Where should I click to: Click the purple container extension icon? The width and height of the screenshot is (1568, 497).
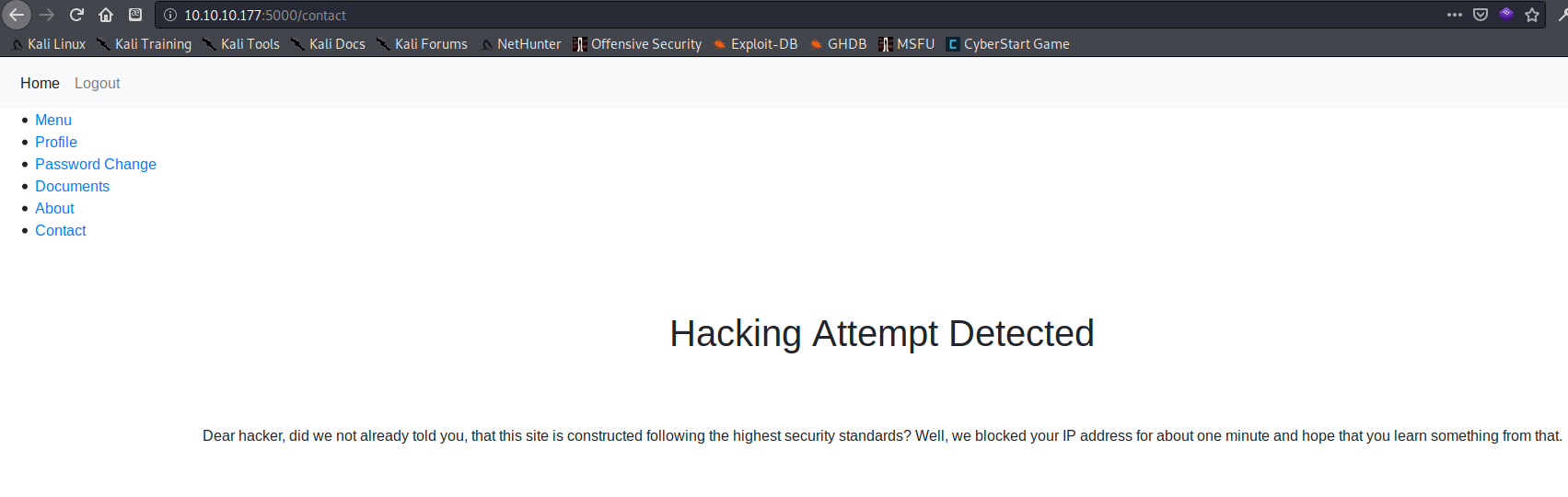(x=1506, y=14)
